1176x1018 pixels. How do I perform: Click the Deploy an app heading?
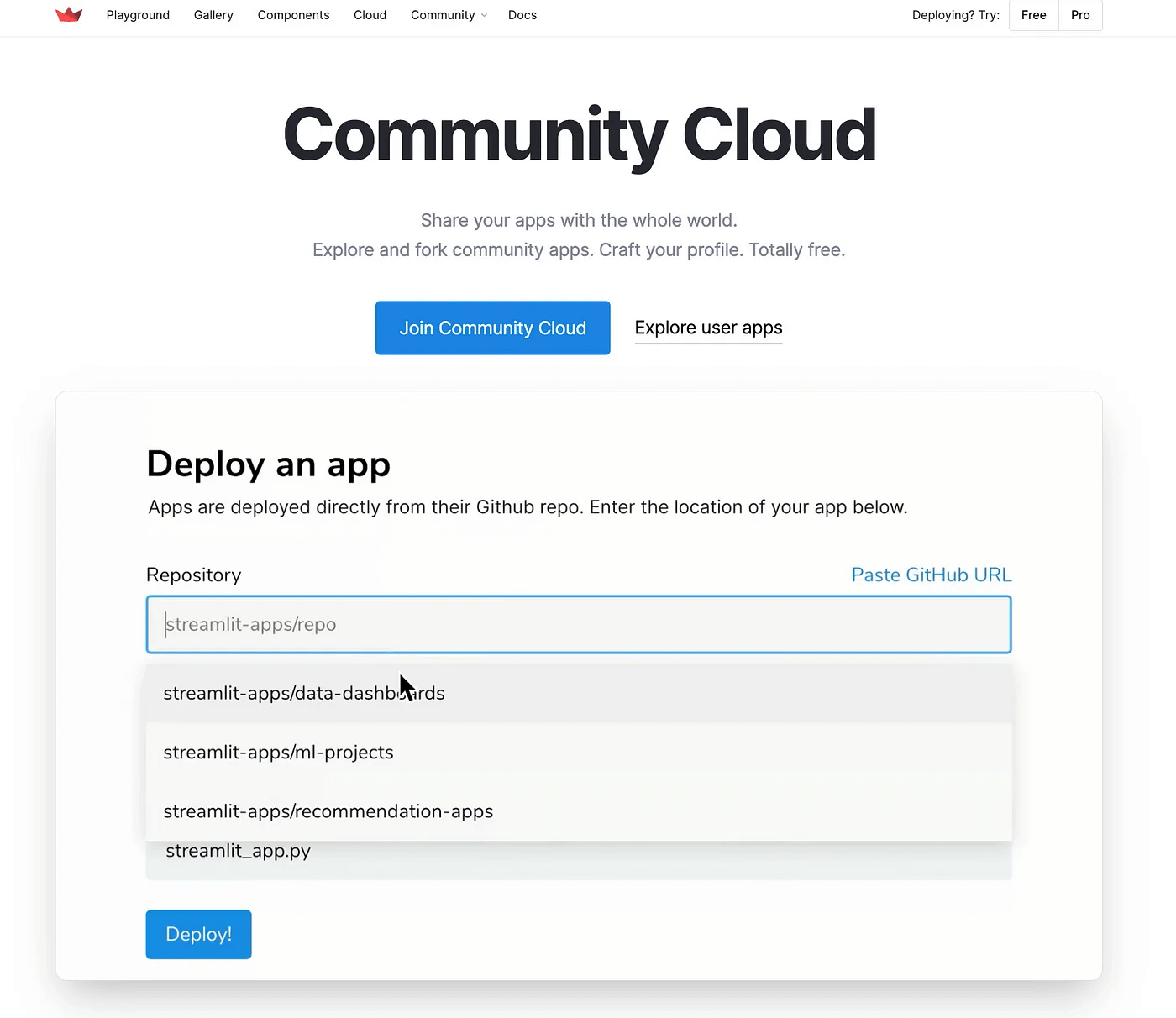click(268, 464)
